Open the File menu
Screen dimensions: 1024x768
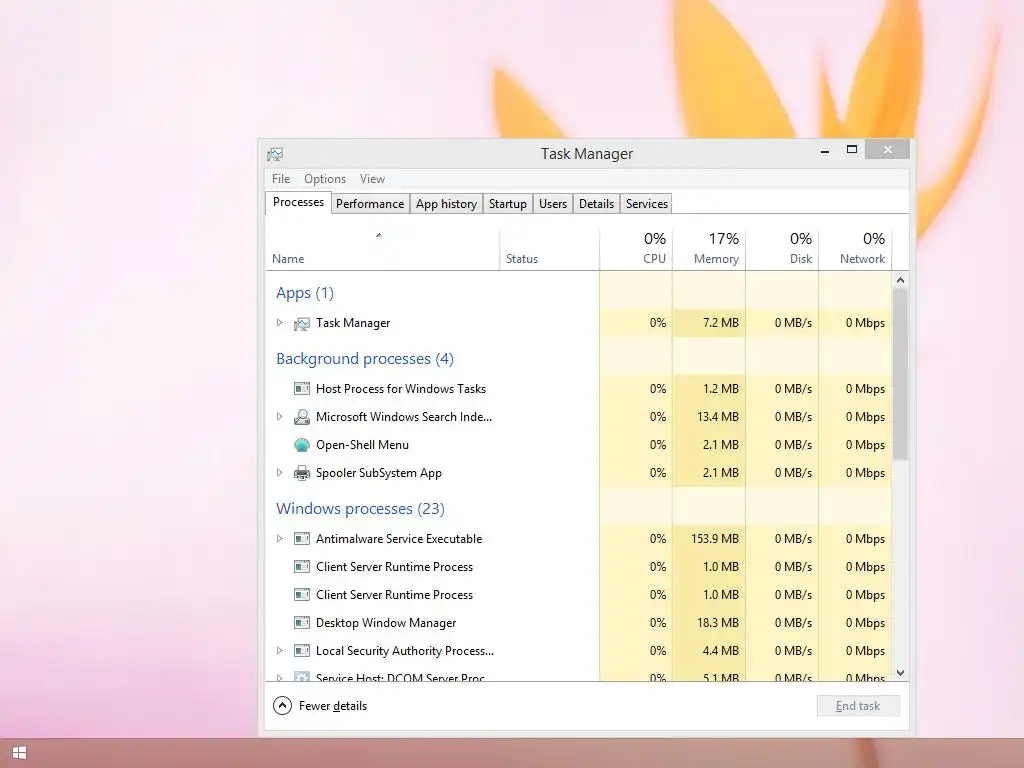[x=281, y=179]
